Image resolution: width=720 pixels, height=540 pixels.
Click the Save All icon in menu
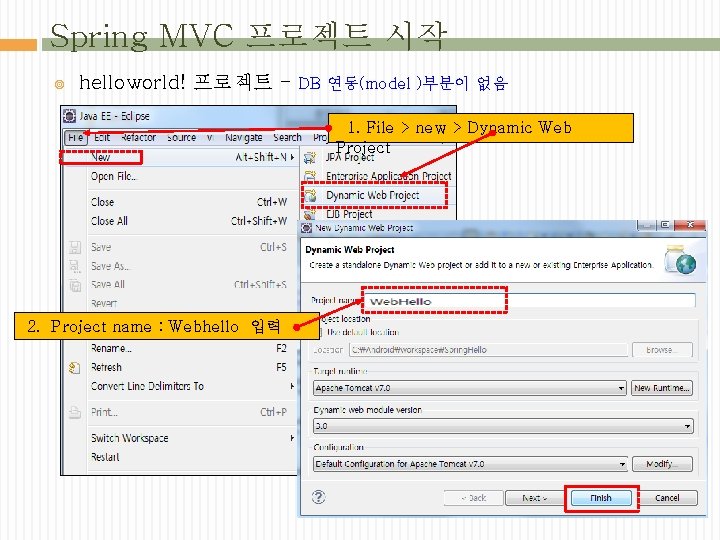click(75, 285)
